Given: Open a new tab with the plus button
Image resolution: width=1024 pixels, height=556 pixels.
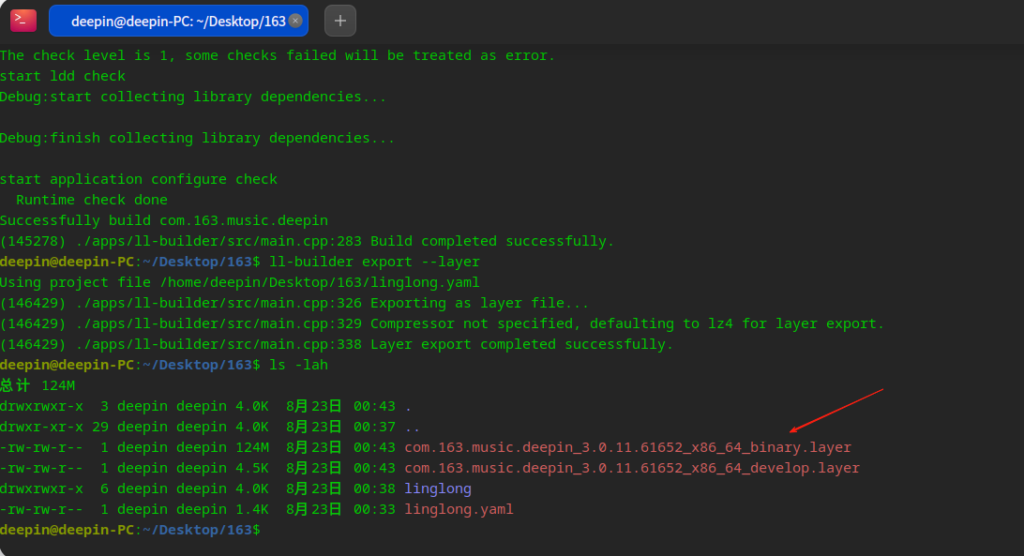Looking at the screenshot, I should point(340,20).
